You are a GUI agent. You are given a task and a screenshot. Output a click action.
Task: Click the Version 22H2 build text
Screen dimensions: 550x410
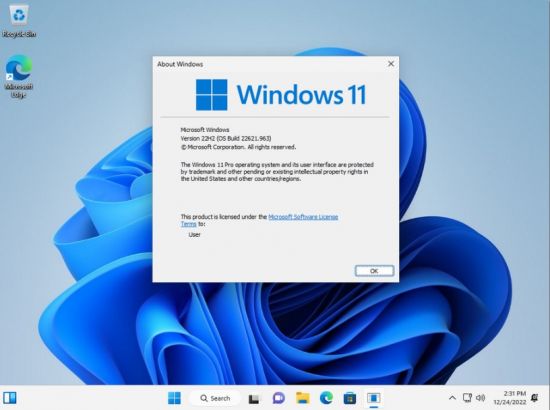226,139
